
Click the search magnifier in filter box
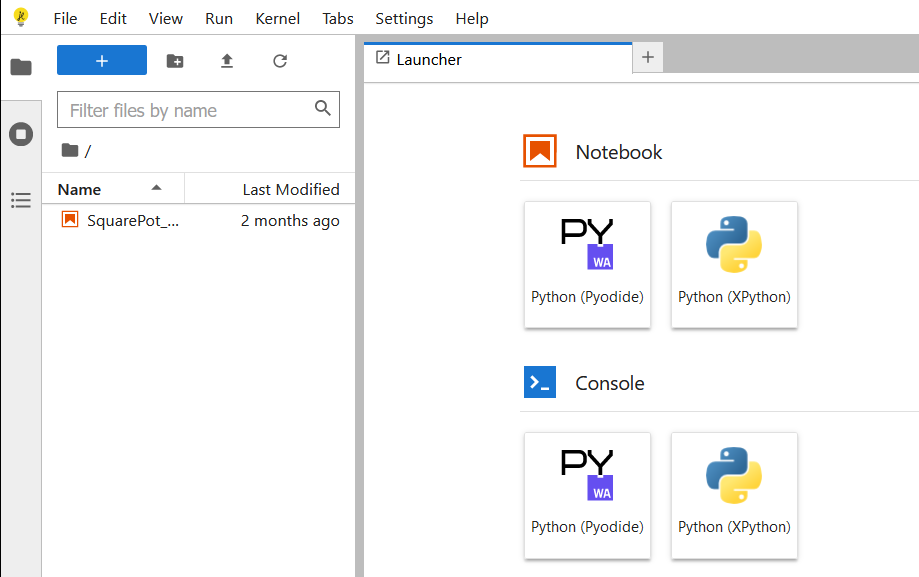point(323,108)
